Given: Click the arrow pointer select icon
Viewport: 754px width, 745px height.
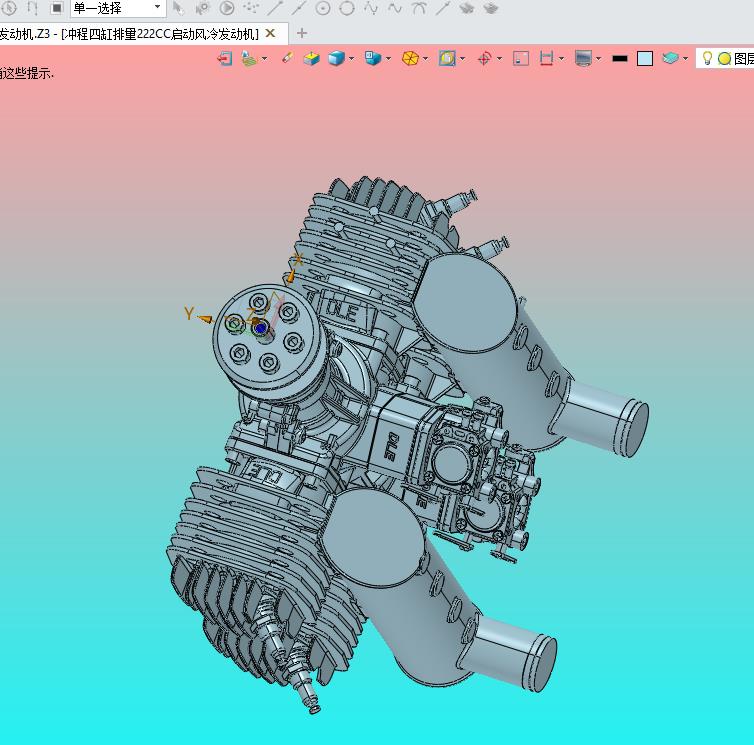Looking at the screenshot, I should (x=178, y=8).
